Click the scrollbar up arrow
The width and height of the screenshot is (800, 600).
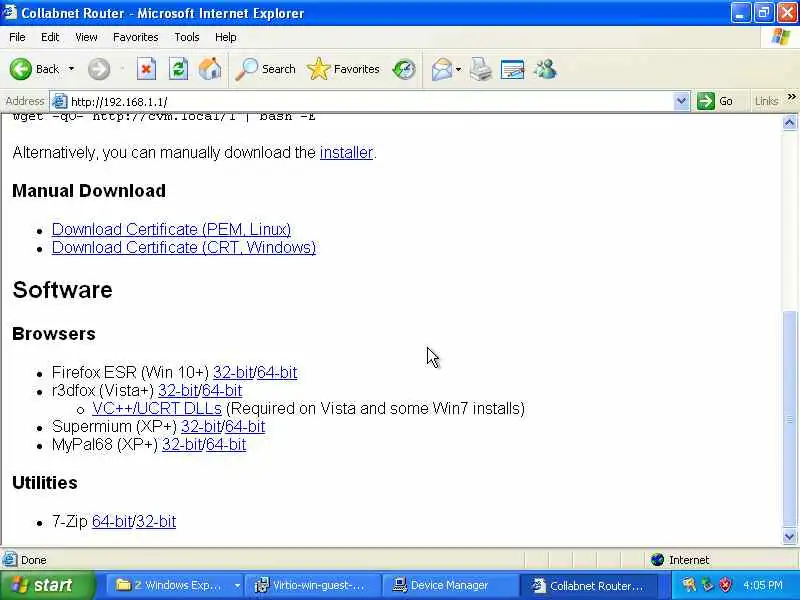[x=789, y=122]
